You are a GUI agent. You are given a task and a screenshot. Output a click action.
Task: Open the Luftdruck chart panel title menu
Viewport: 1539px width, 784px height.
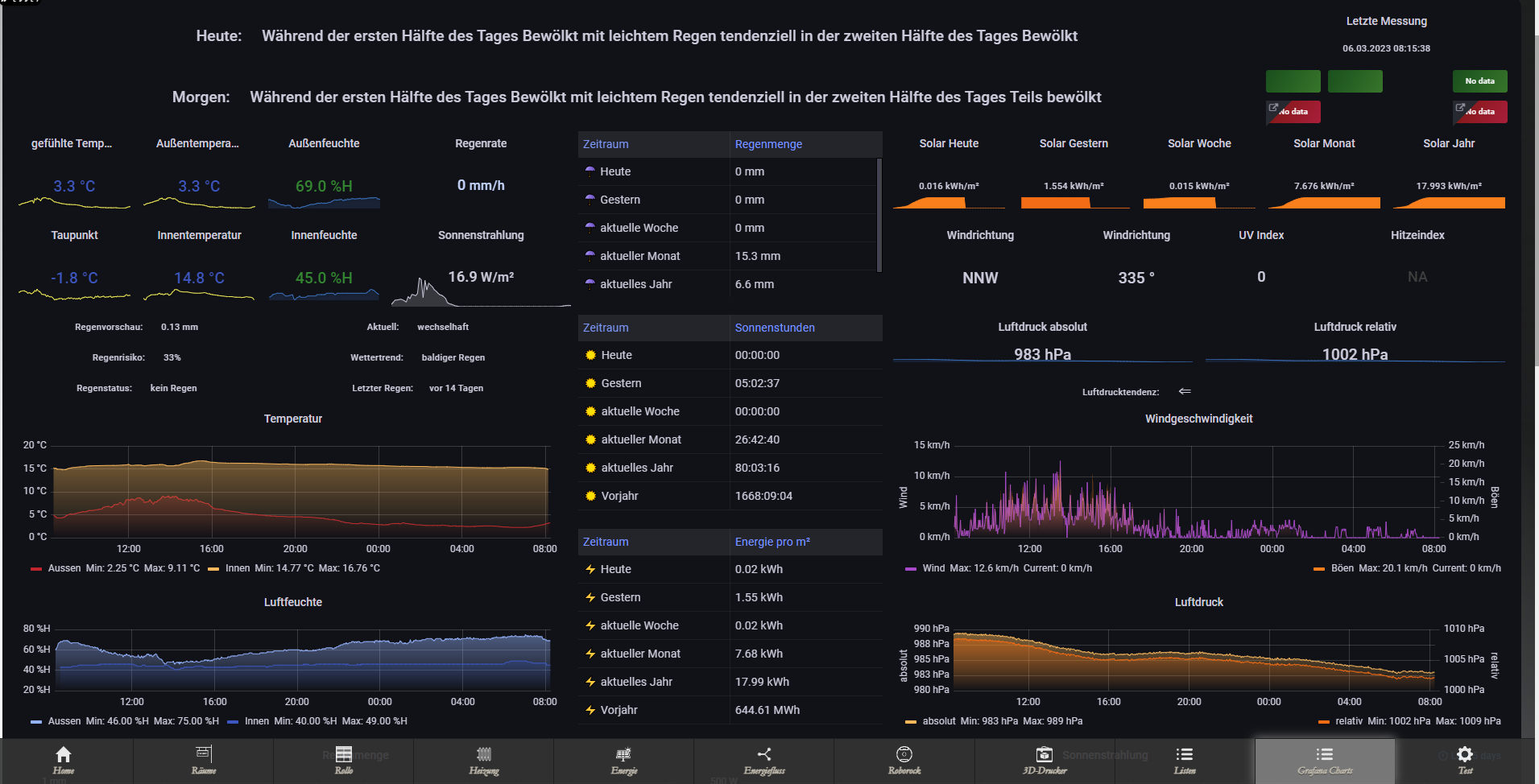pos(1198,602)
